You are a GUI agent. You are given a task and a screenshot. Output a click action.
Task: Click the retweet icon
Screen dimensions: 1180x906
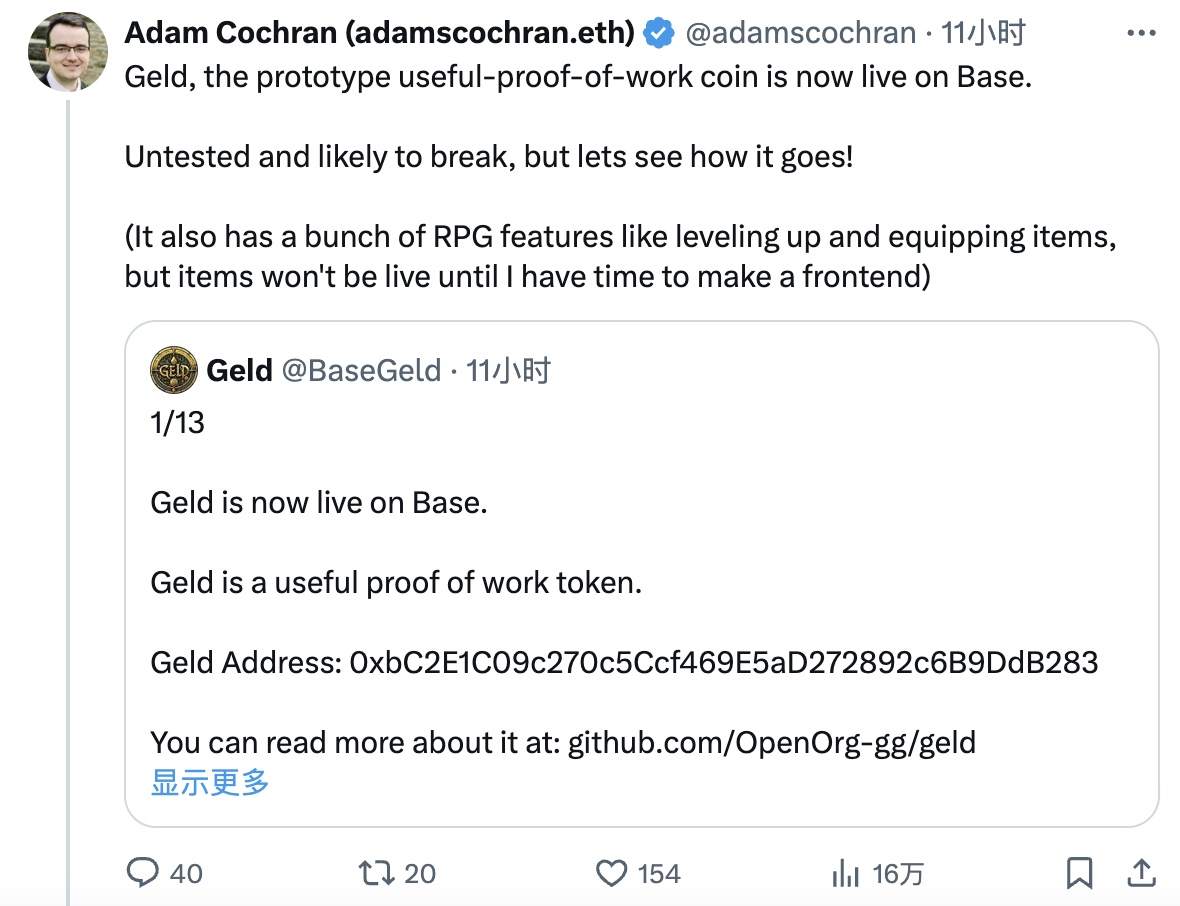374,873
